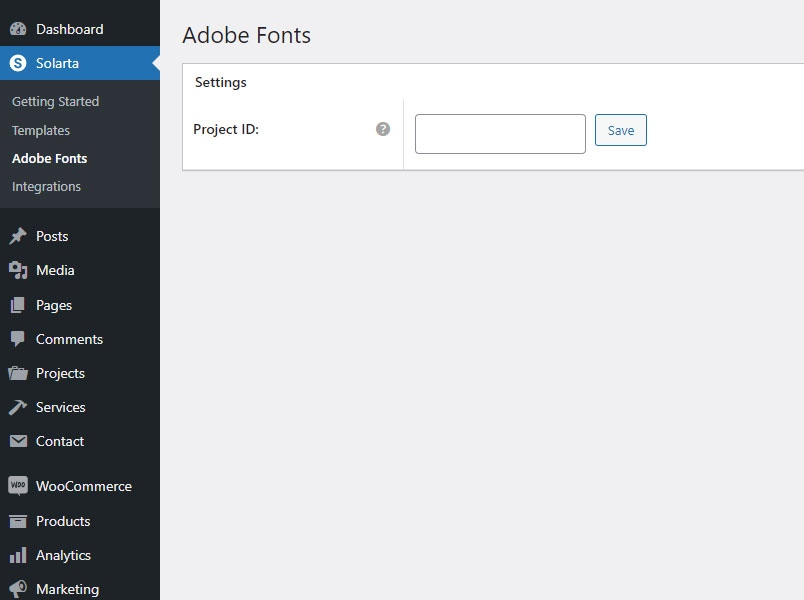Click the Projects folder icon
Screen dimensions: 804x600
[x=18, y=373]
